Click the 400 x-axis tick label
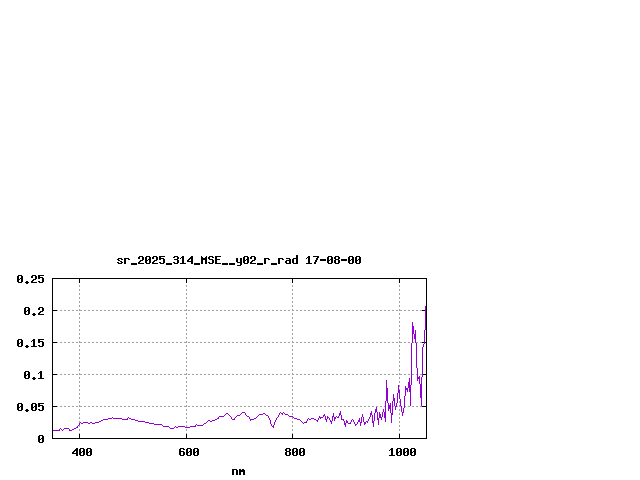The height and width of the screenshot is (480, 640). tap(80, 453)
